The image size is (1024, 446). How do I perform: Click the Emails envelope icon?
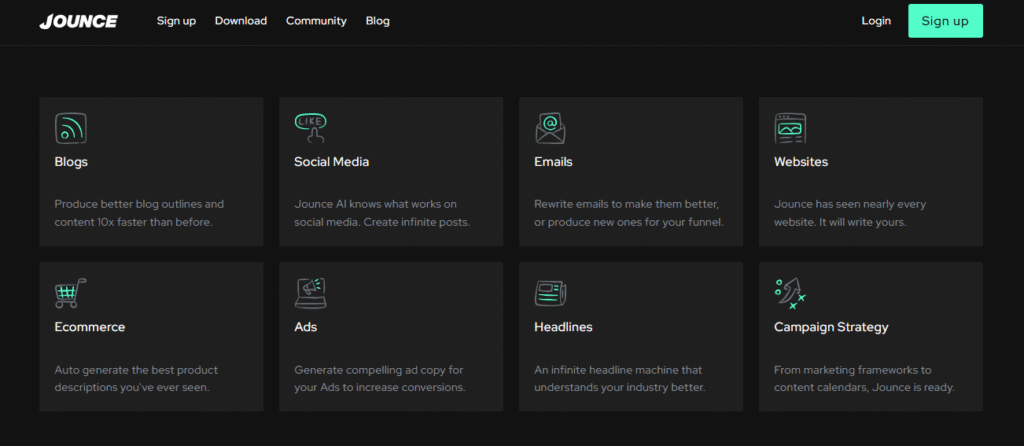pyautogui.click(x=550, y=128)
